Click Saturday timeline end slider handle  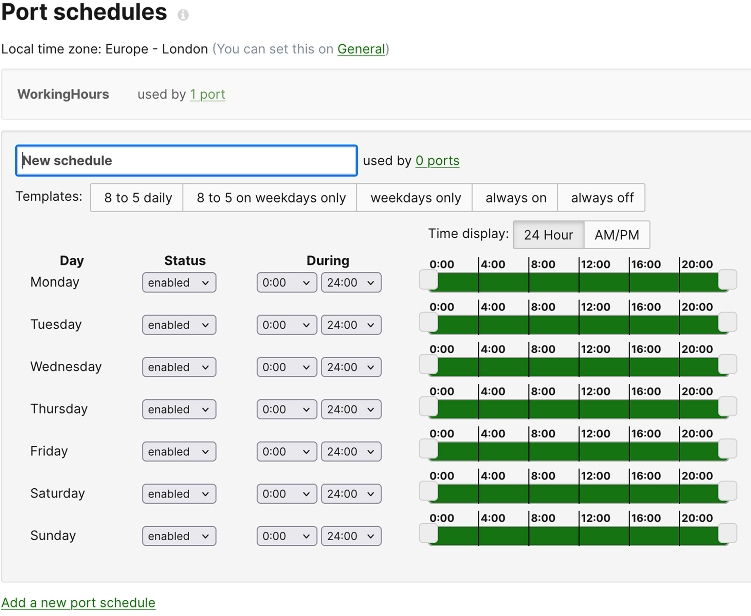tap(727, 491)
